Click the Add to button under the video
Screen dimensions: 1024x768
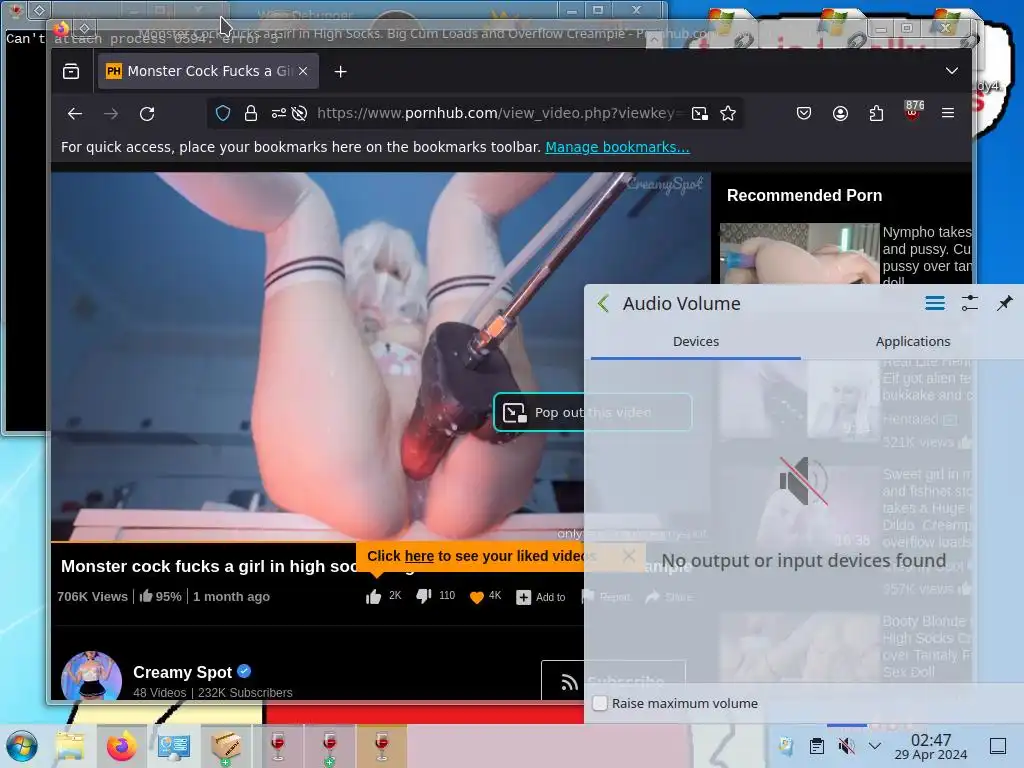click(x=541, y=597)
